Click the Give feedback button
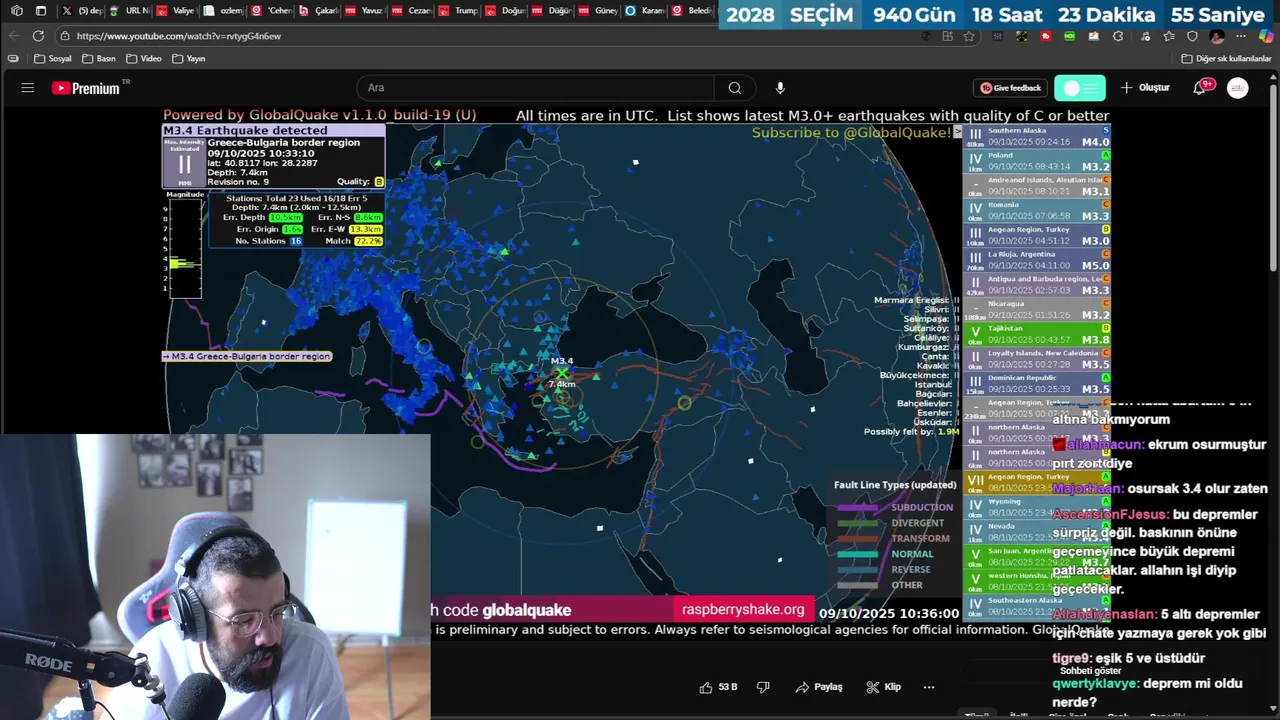Viewport: 1280px width, 720px height. tap(1011, 88)
